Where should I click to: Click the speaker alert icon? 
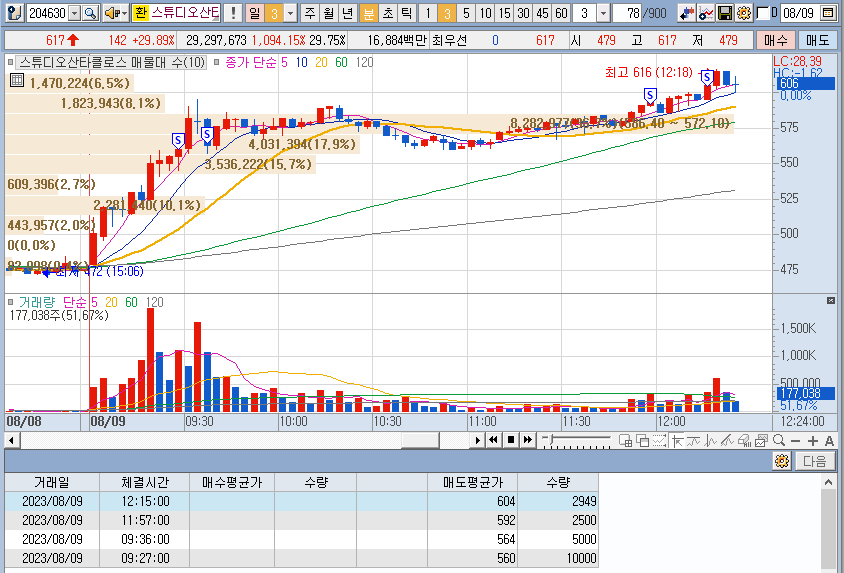[111, 13]
